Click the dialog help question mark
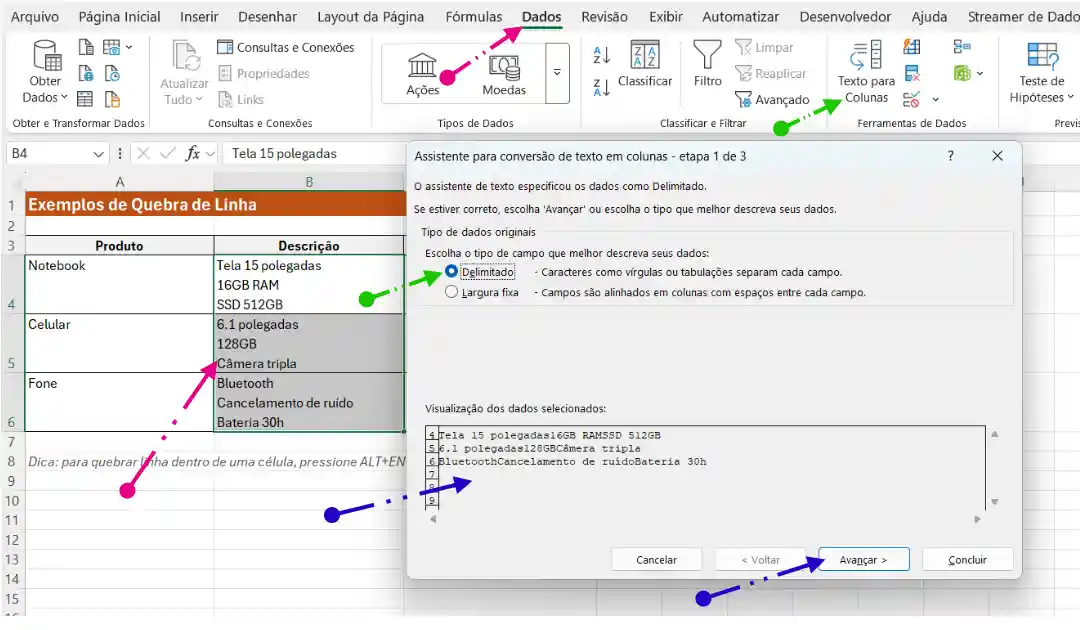The image size is (1080, 630). (951, 156)
